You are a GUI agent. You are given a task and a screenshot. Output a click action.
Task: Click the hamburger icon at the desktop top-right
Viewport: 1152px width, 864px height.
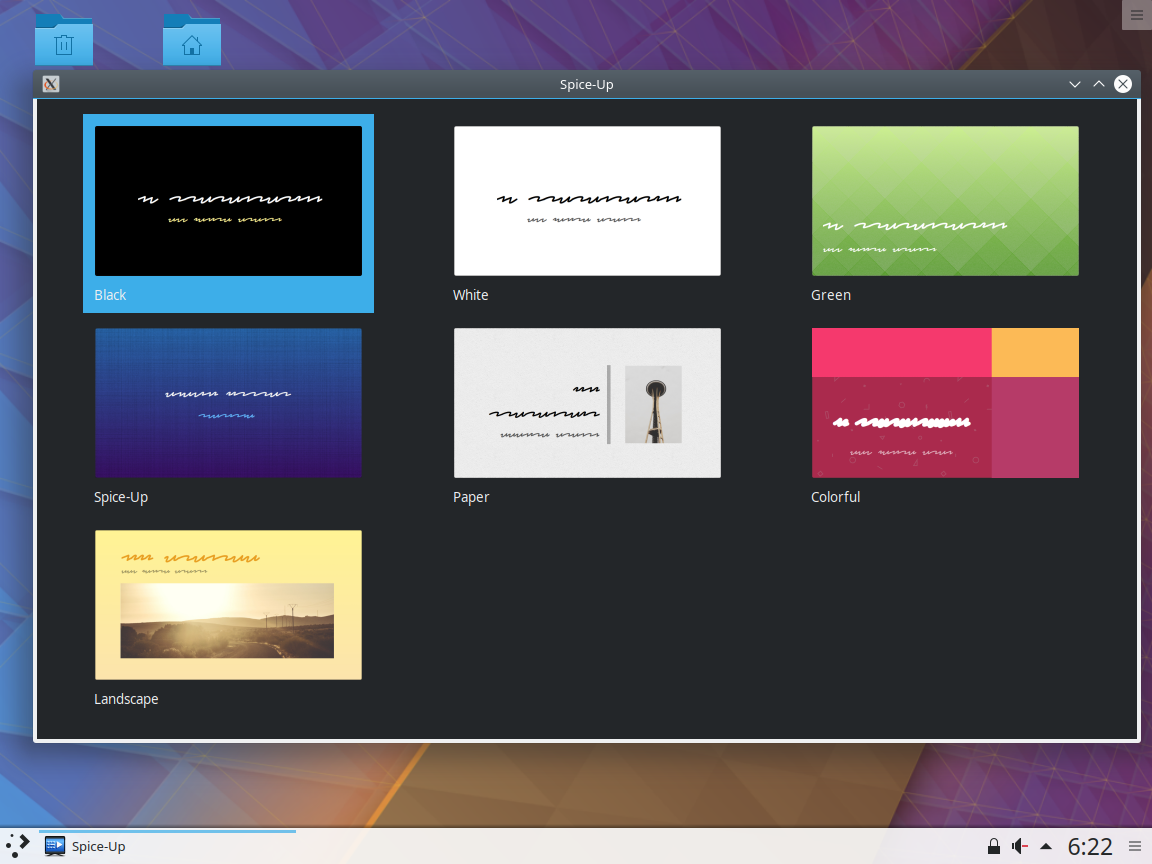(x=1136, y=15)
